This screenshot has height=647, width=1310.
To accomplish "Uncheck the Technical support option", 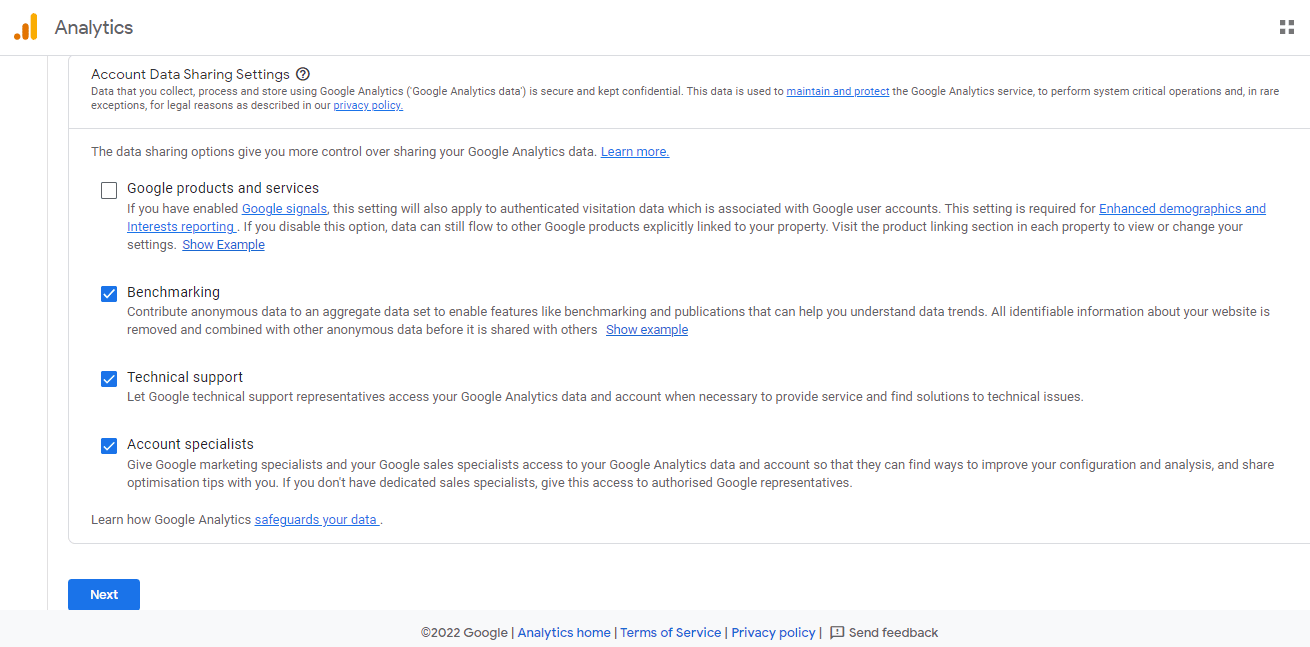I will tap(108, 378).
